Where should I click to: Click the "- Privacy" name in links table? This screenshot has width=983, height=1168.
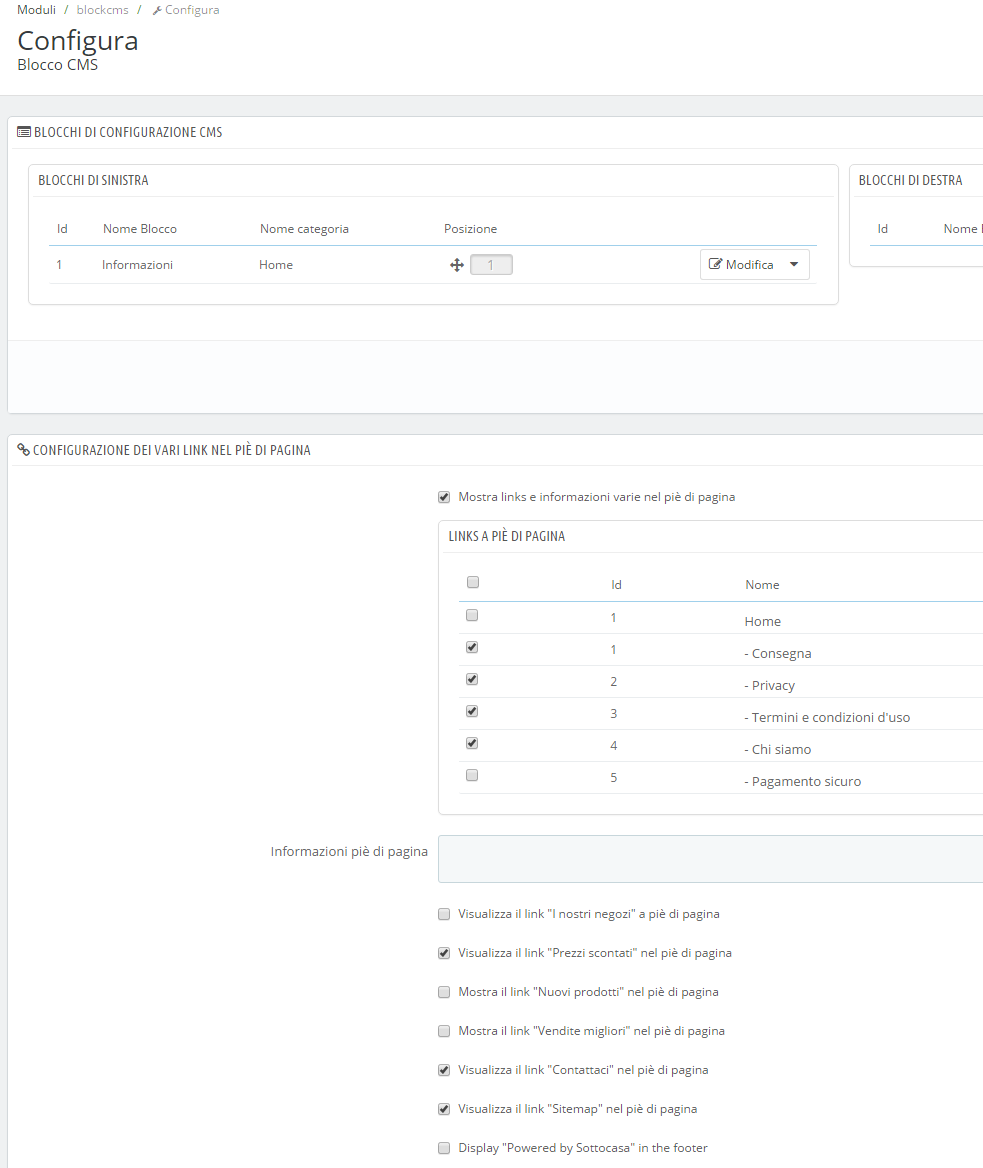(770, 685)
